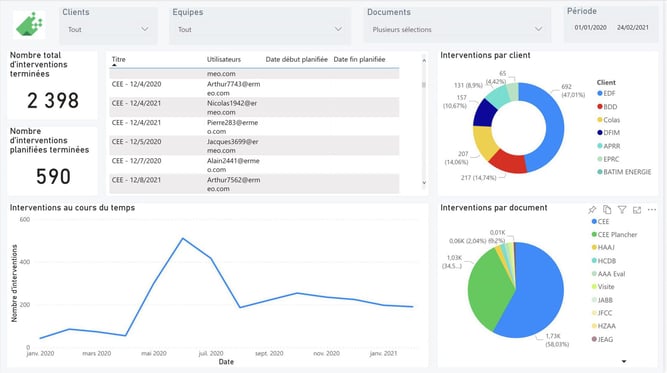Edit the start date 01/01/2020
Screen dimensions: 667x373
(590, 28)
